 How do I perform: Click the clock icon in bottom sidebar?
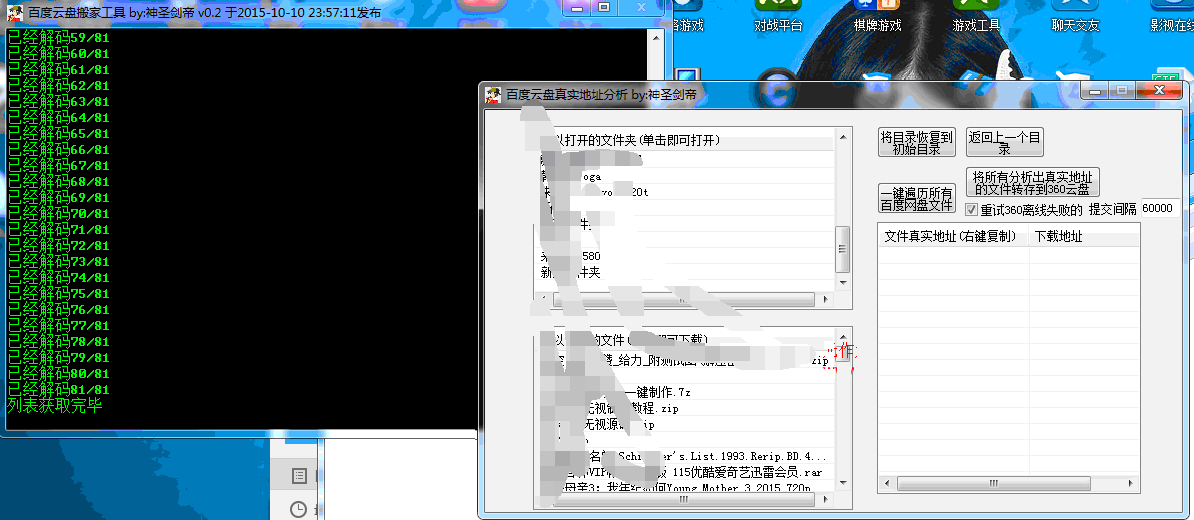pos(298,509)
